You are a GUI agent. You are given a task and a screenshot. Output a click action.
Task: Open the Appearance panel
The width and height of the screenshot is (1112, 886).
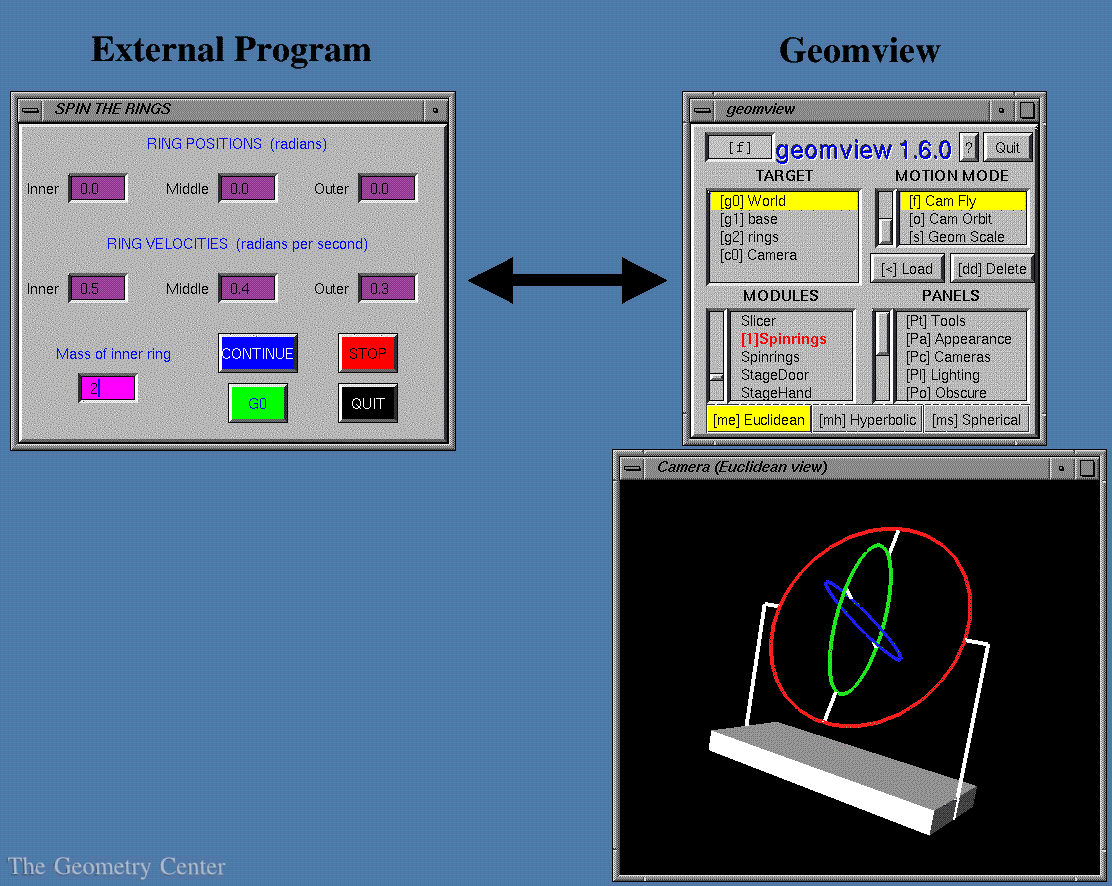[959, 339]
